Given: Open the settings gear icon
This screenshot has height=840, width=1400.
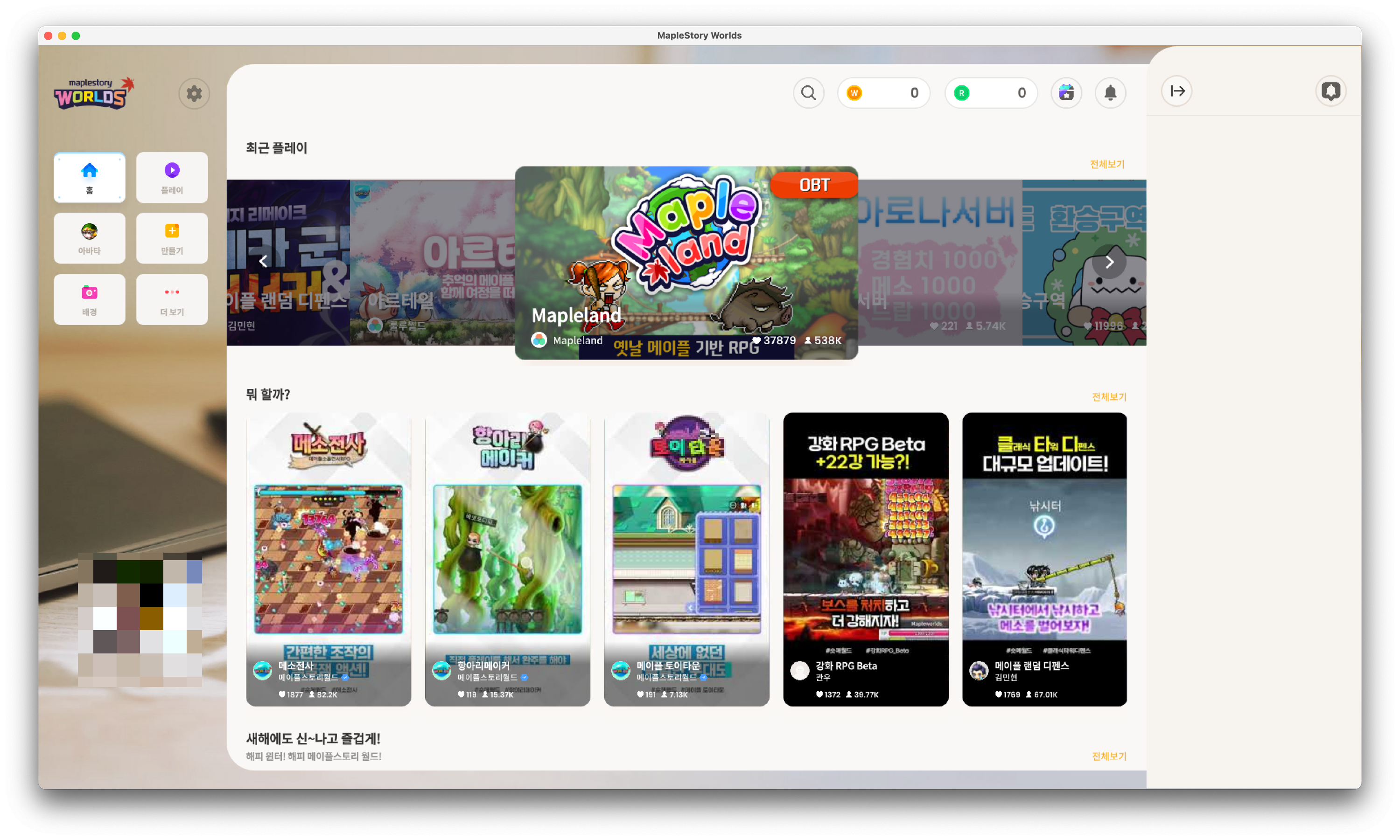Looking at the screenshot, I should (194, 93).
